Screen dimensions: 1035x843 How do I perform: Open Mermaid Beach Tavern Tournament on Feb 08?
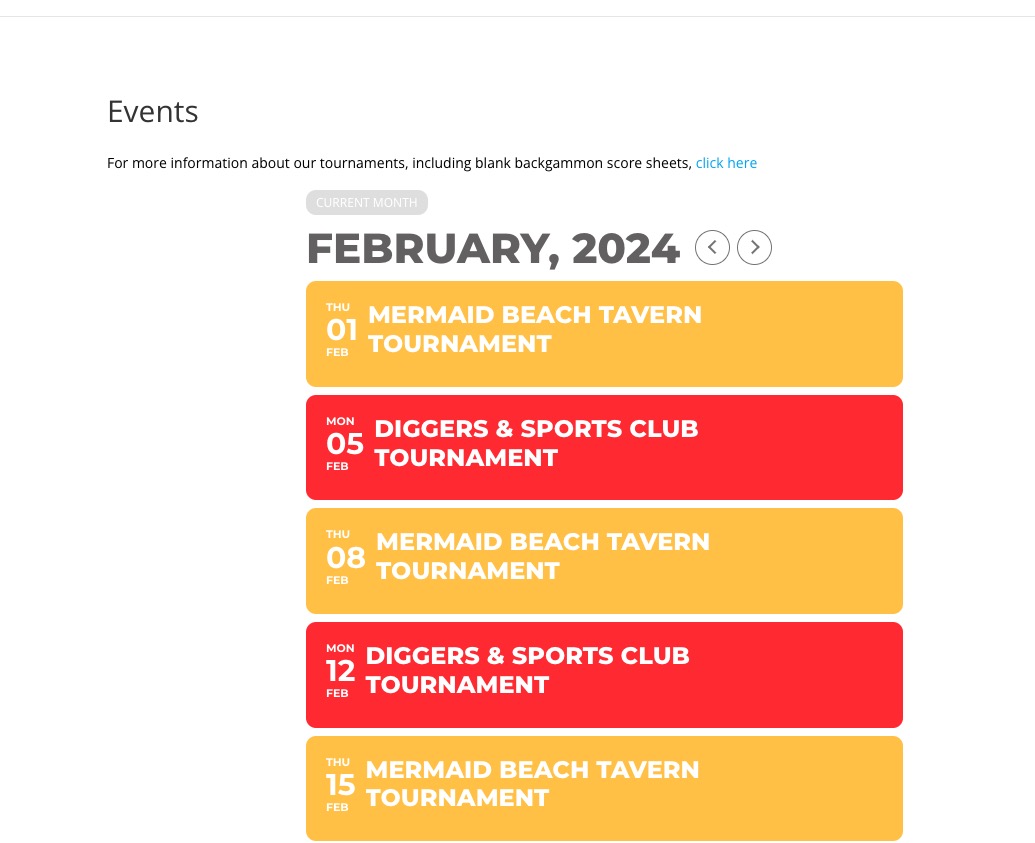(x=604, y=561)
